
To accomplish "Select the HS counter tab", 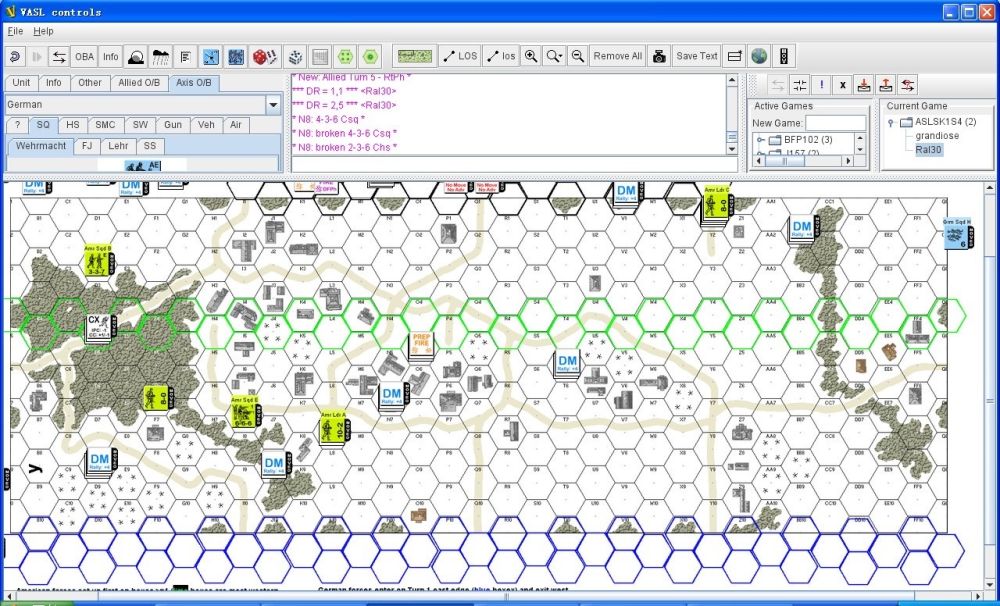I will [x=73, y=125].
